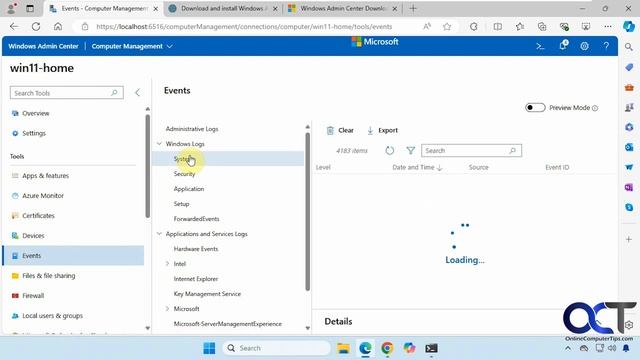Open a new browser tab

pyautogui.click(x=413, y=8)
